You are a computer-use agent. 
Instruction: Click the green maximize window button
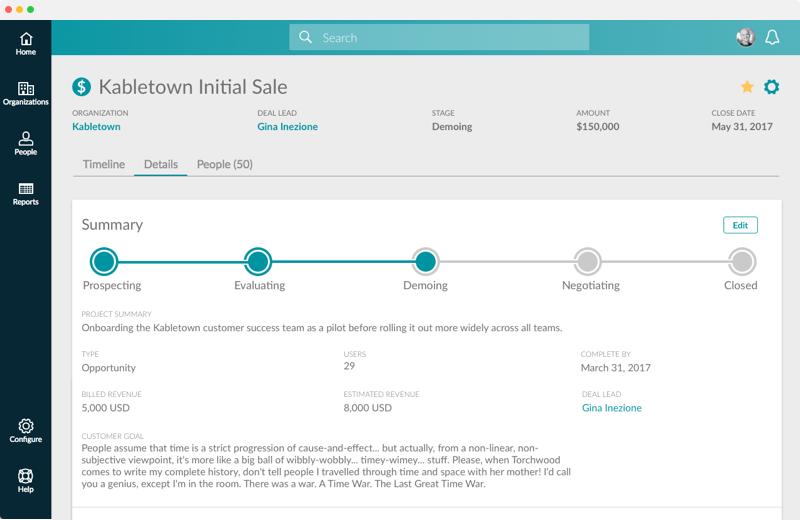tap(31, 9)
